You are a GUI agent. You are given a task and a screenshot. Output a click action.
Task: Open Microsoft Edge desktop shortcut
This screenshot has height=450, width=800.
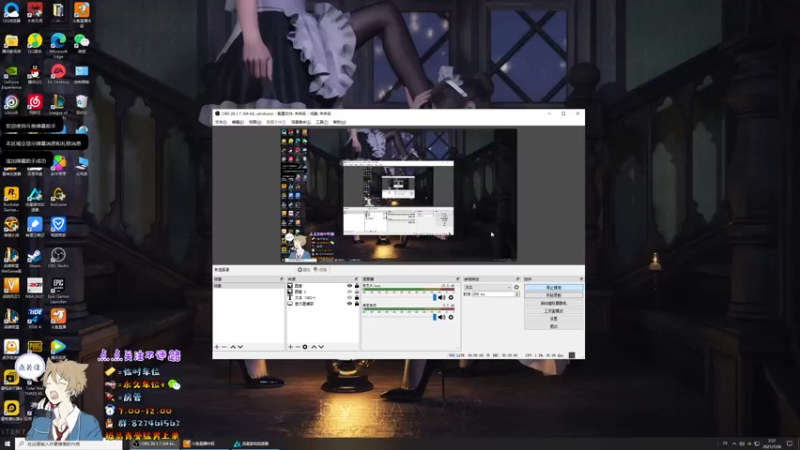(x=58, y=44)
